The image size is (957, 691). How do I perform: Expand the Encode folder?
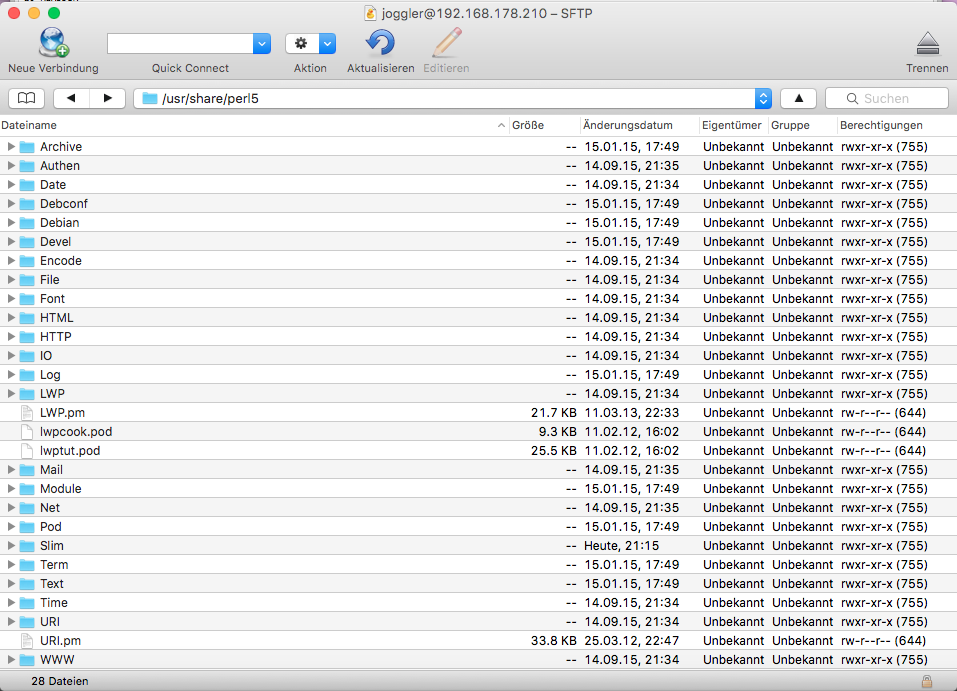(11, 261)
